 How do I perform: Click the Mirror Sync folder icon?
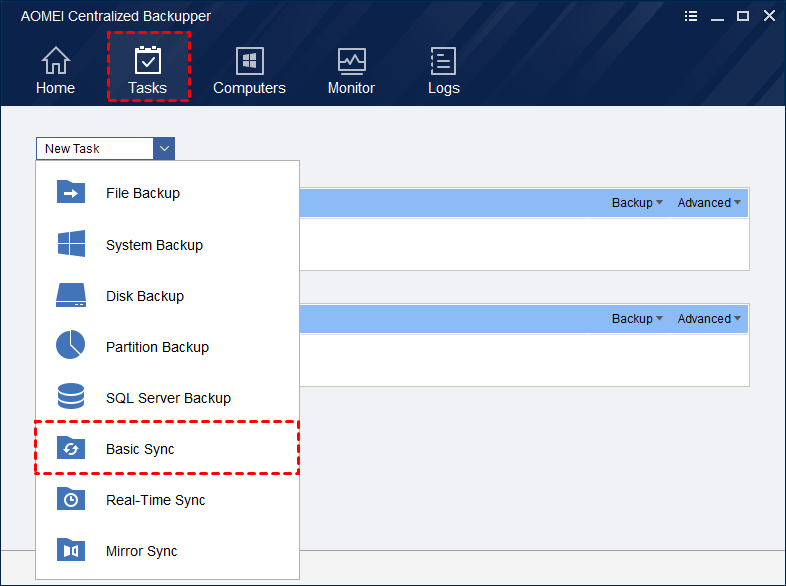click(x=71, y=549)
